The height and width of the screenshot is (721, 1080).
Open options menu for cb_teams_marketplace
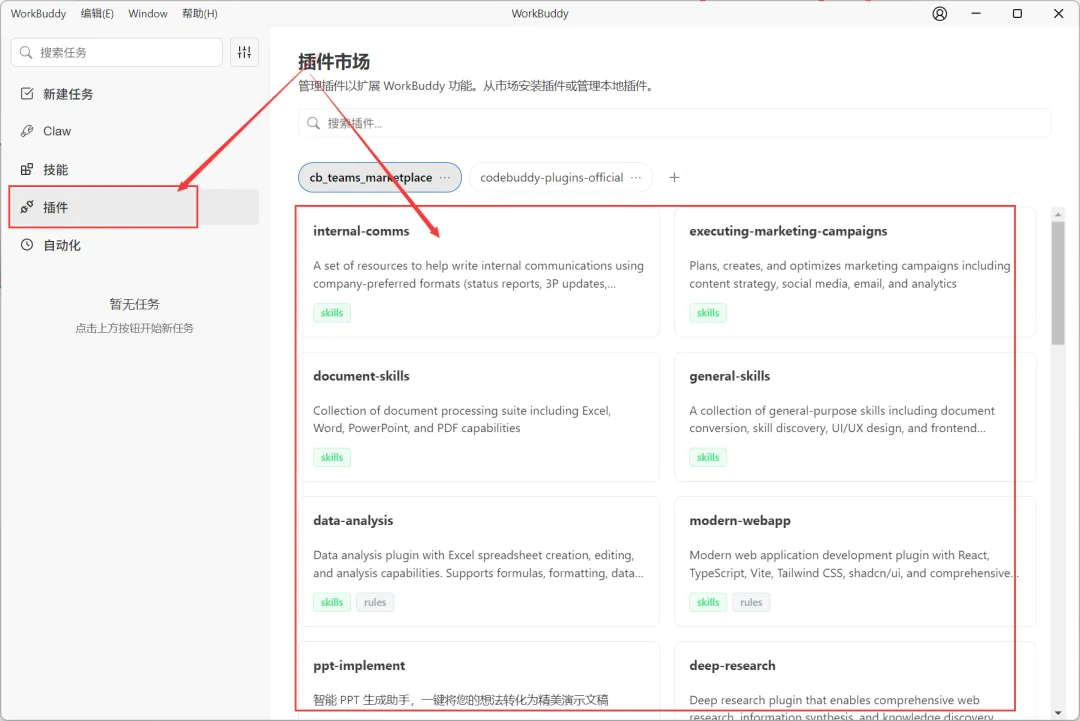coord(445,178)
